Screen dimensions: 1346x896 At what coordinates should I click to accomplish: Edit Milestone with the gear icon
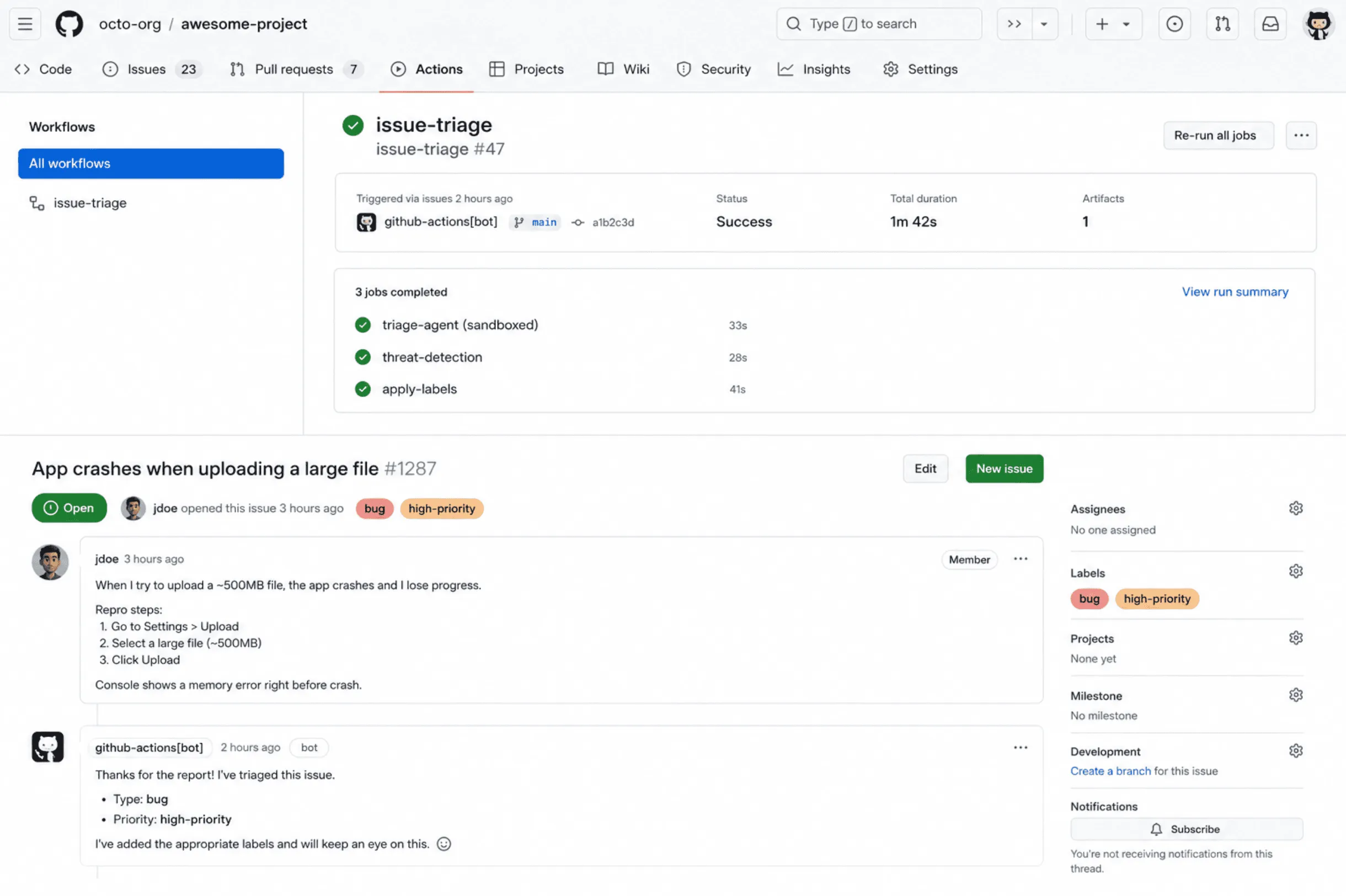click(1296, 695)
